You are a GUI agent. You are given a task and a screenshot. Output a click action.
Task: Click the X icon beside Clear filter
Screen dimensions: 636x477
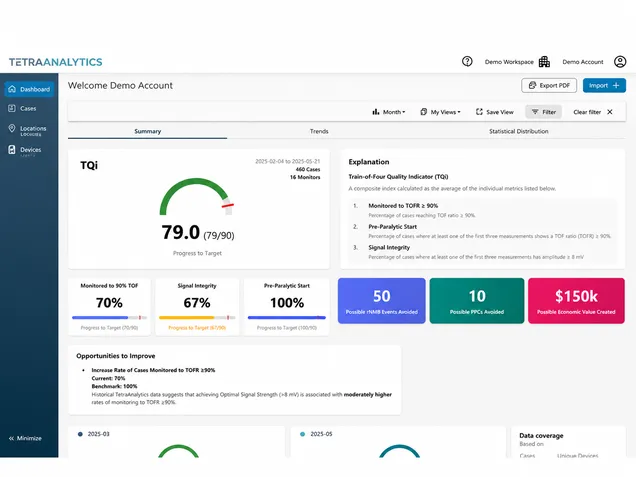(x=610, y=112)
